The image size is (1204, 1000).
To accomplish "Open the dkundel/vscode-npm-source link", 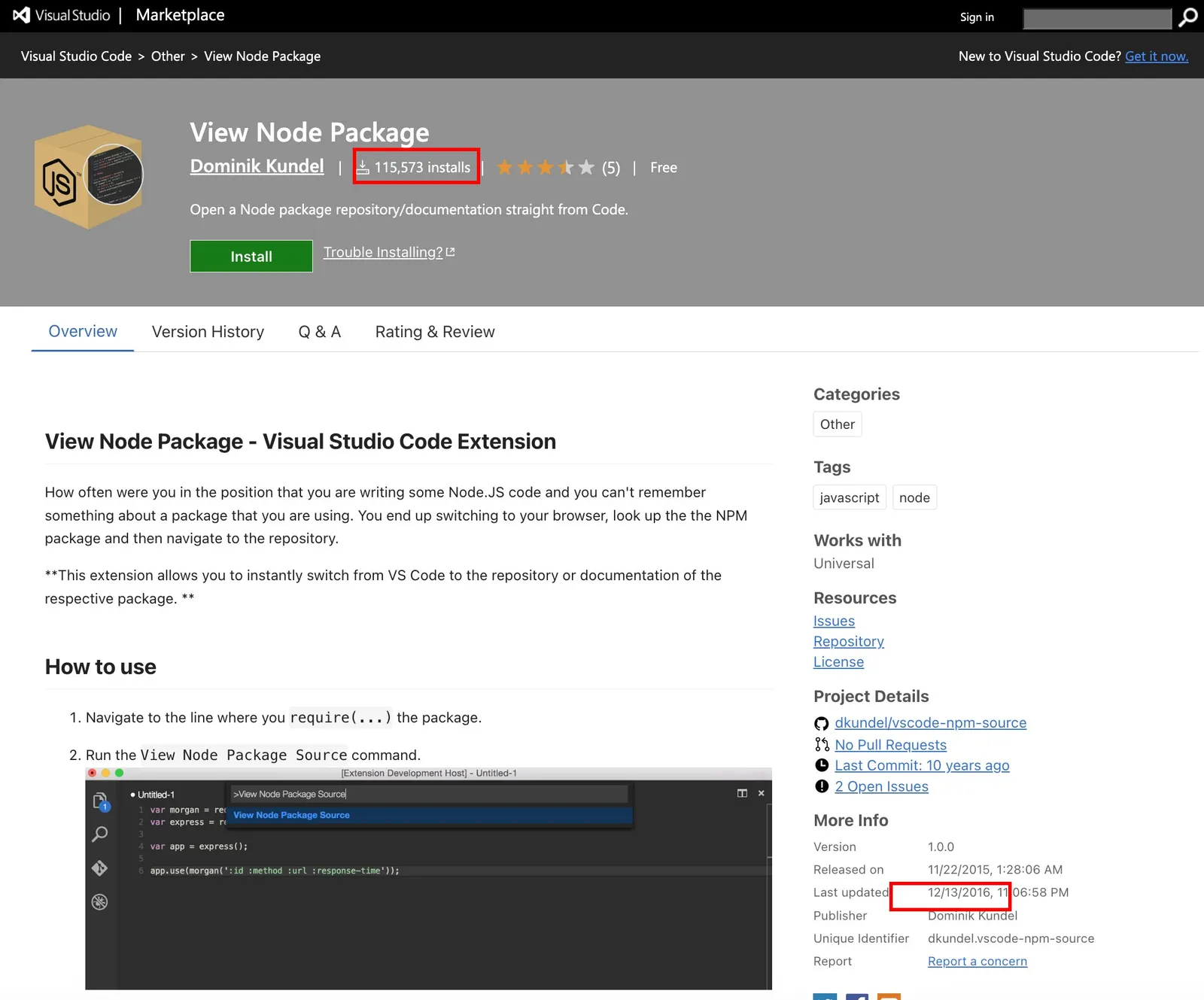I will click(930, 723).
